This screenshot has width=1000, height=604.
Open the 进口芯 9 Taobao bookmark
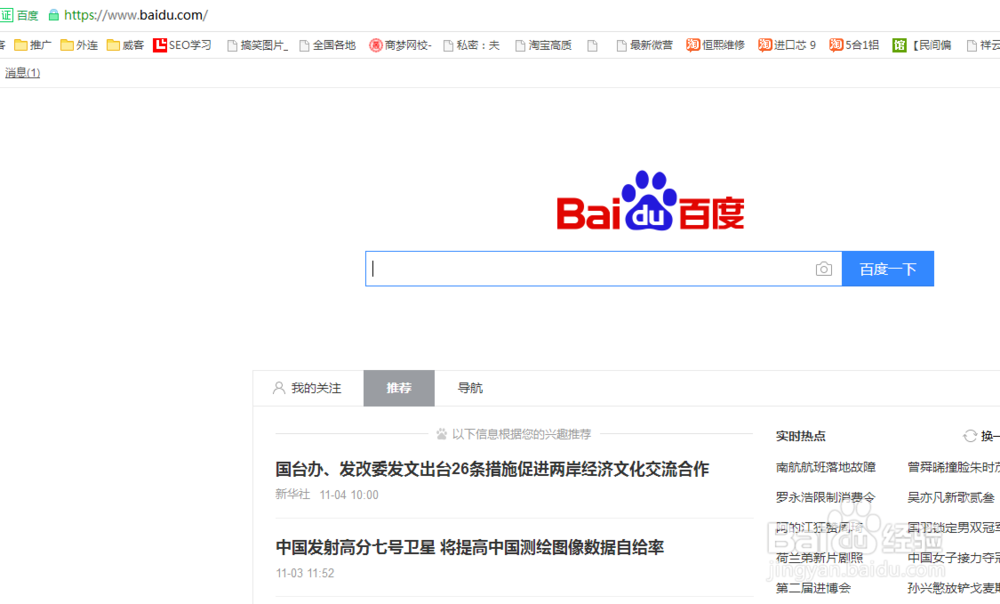(x=787, y=45)
